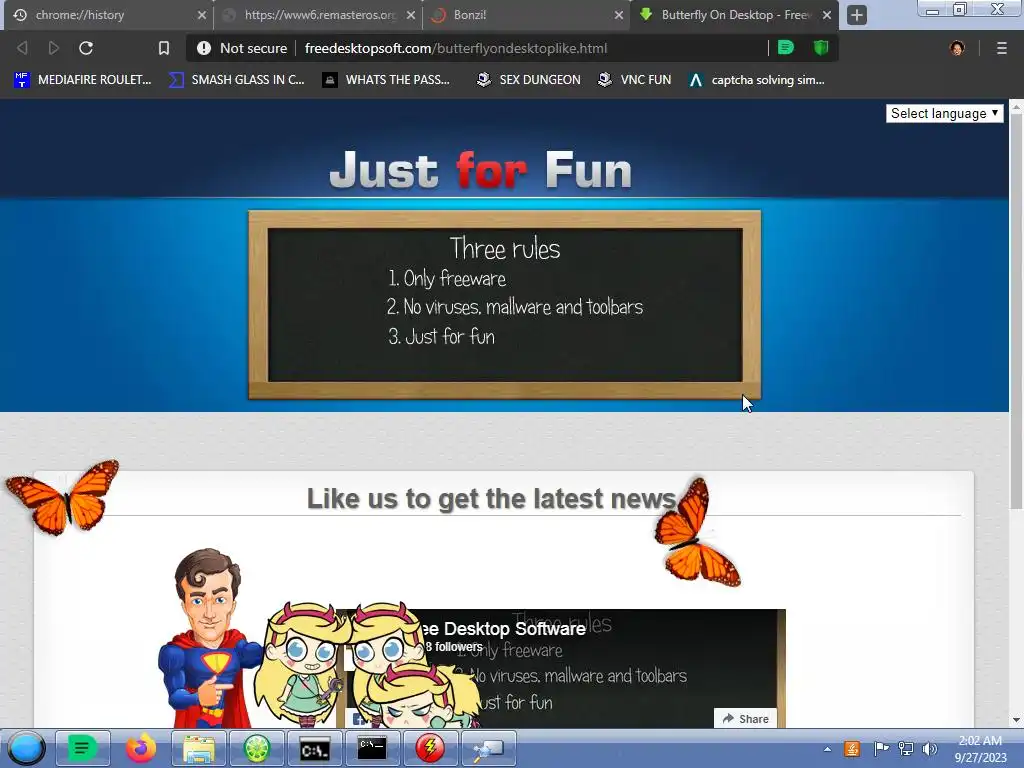Click the butterfly on the left page edge
Viewport: 1024px width, 768px height.
pyautogui.click(x=63, y=496)
